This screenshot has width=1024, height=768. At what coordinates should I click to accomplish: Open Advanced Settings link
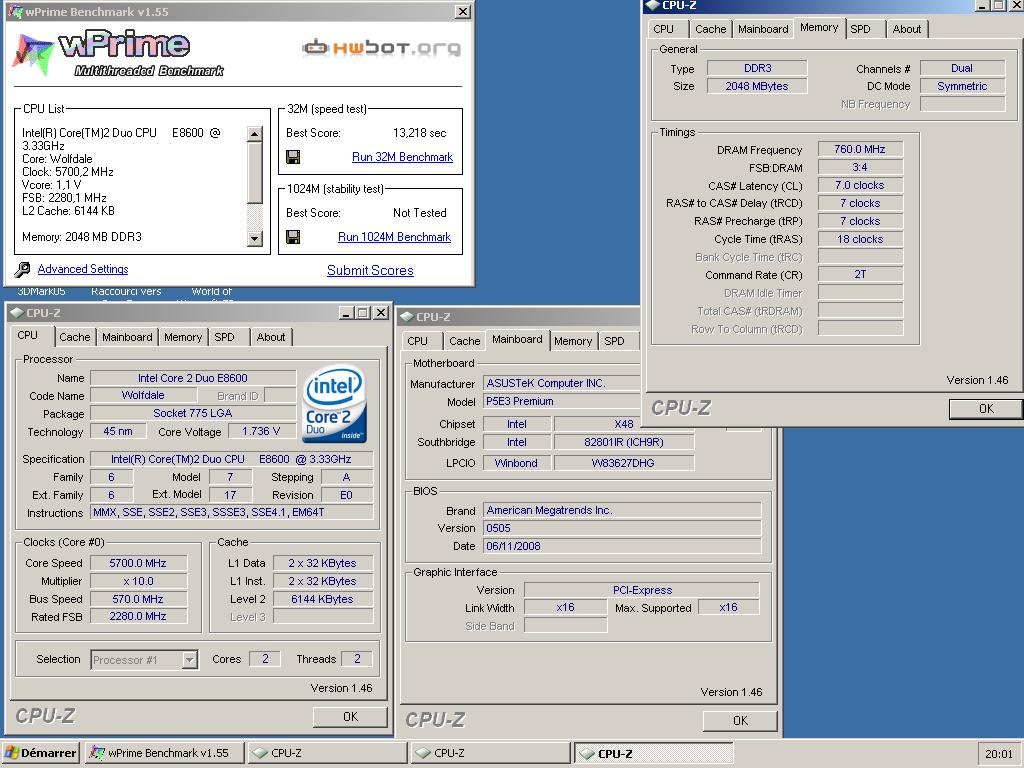(x=83, y=269)
